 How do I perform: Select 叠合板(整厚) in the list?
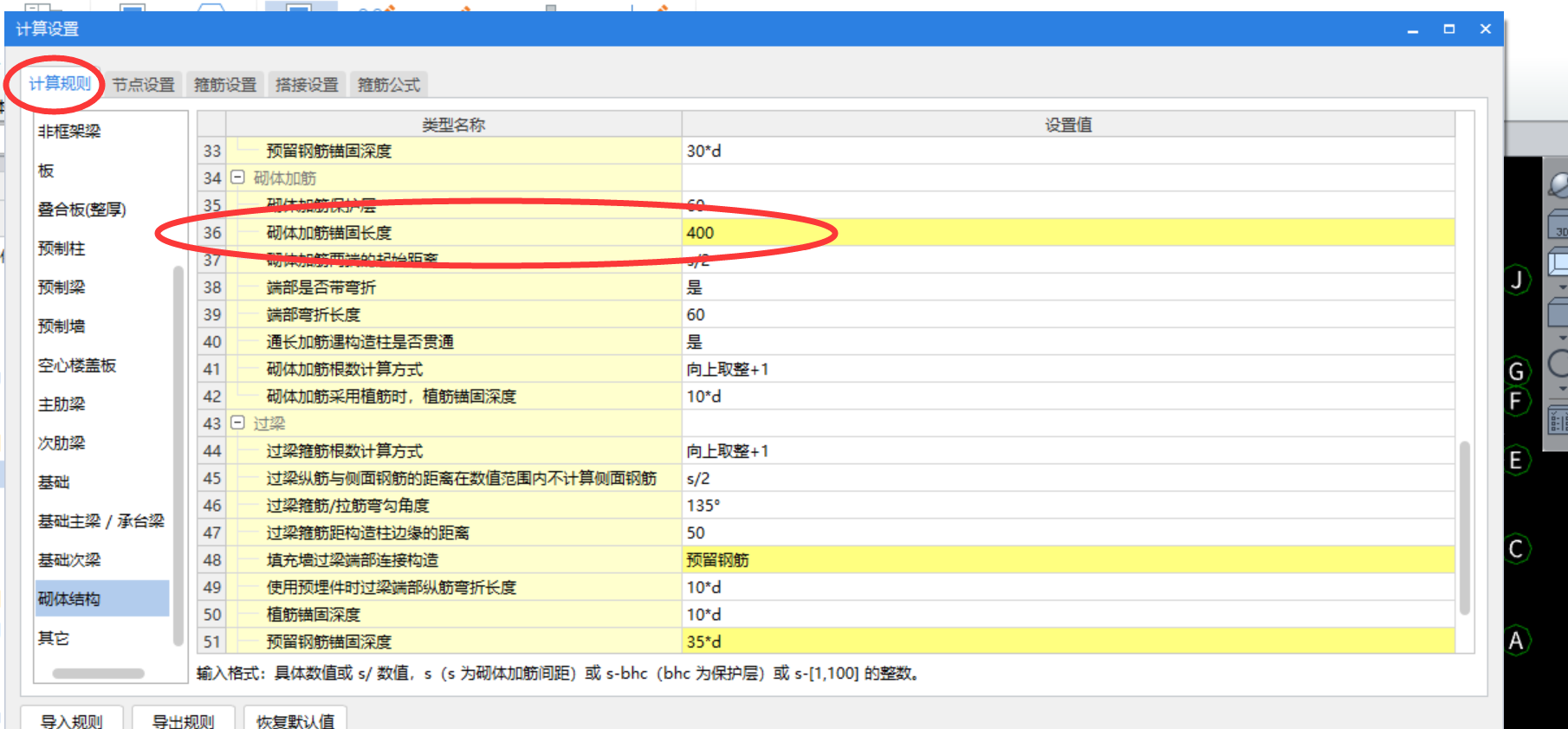tap(82, 210)
